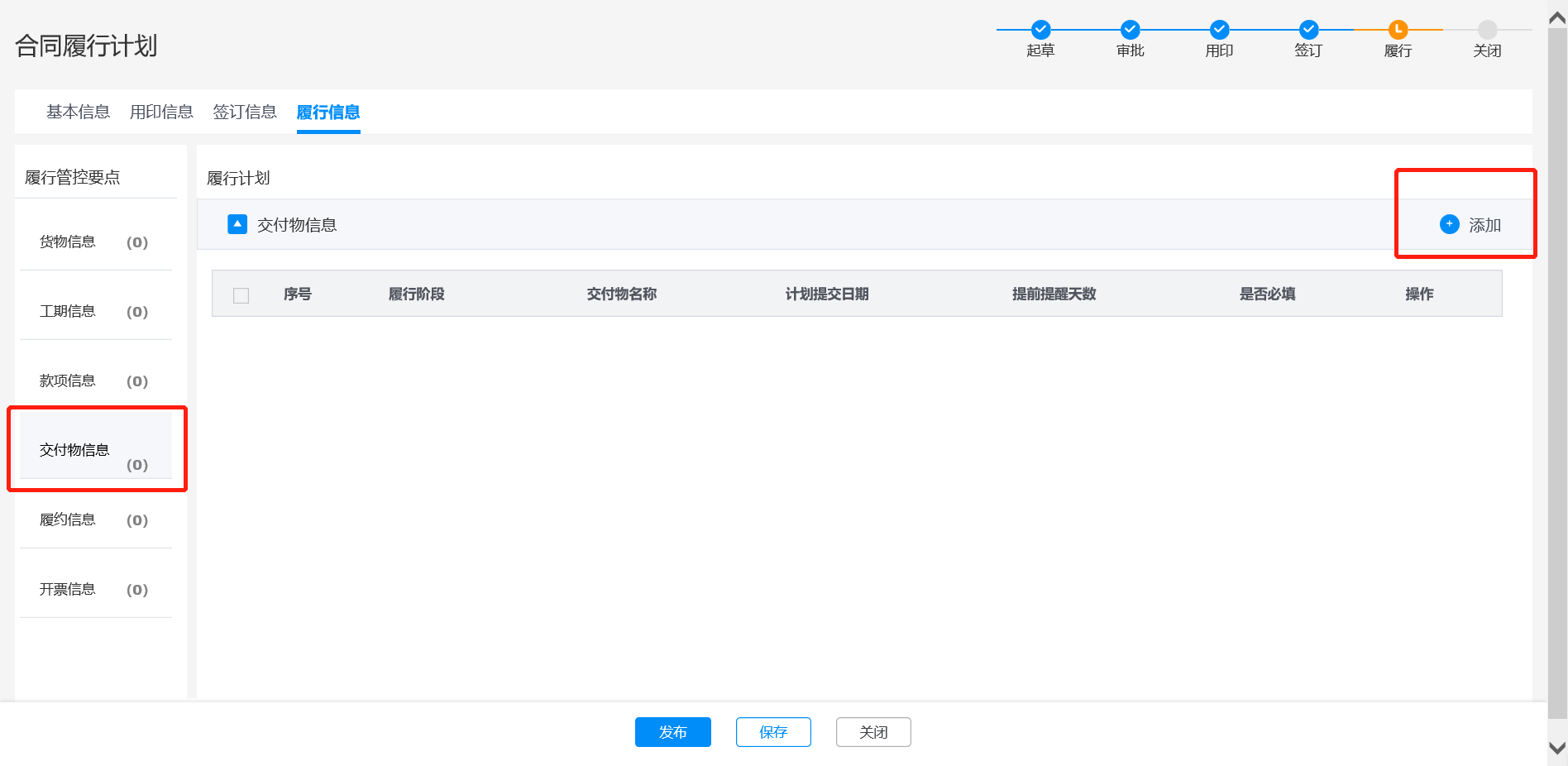Collapse the 交付物信息 section arrow
The width and height of the screenshot is (1568, 766).
[x=237, y=224]
